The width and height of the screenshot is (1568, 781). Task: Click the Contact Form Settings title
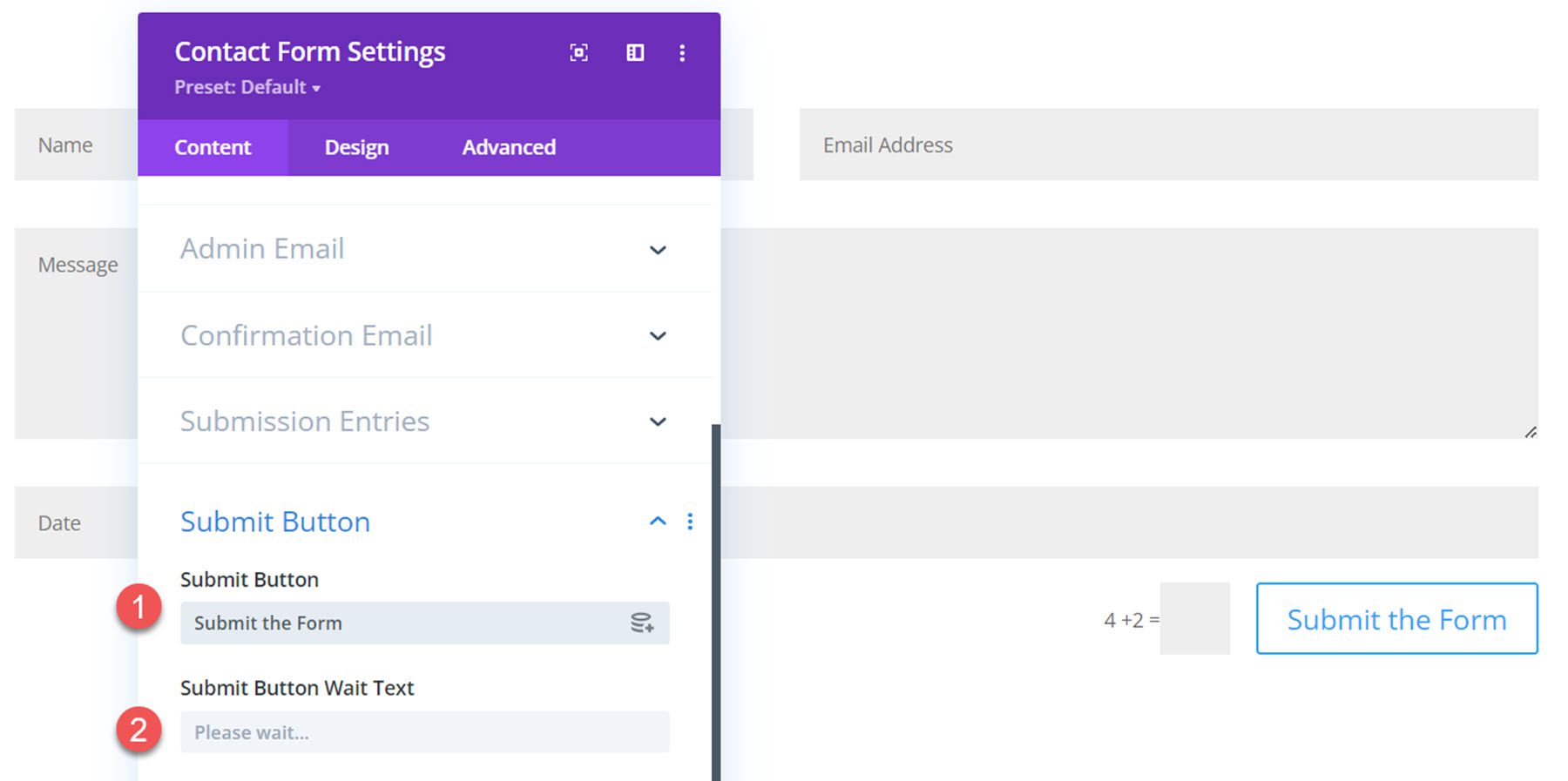click(310, 52)
